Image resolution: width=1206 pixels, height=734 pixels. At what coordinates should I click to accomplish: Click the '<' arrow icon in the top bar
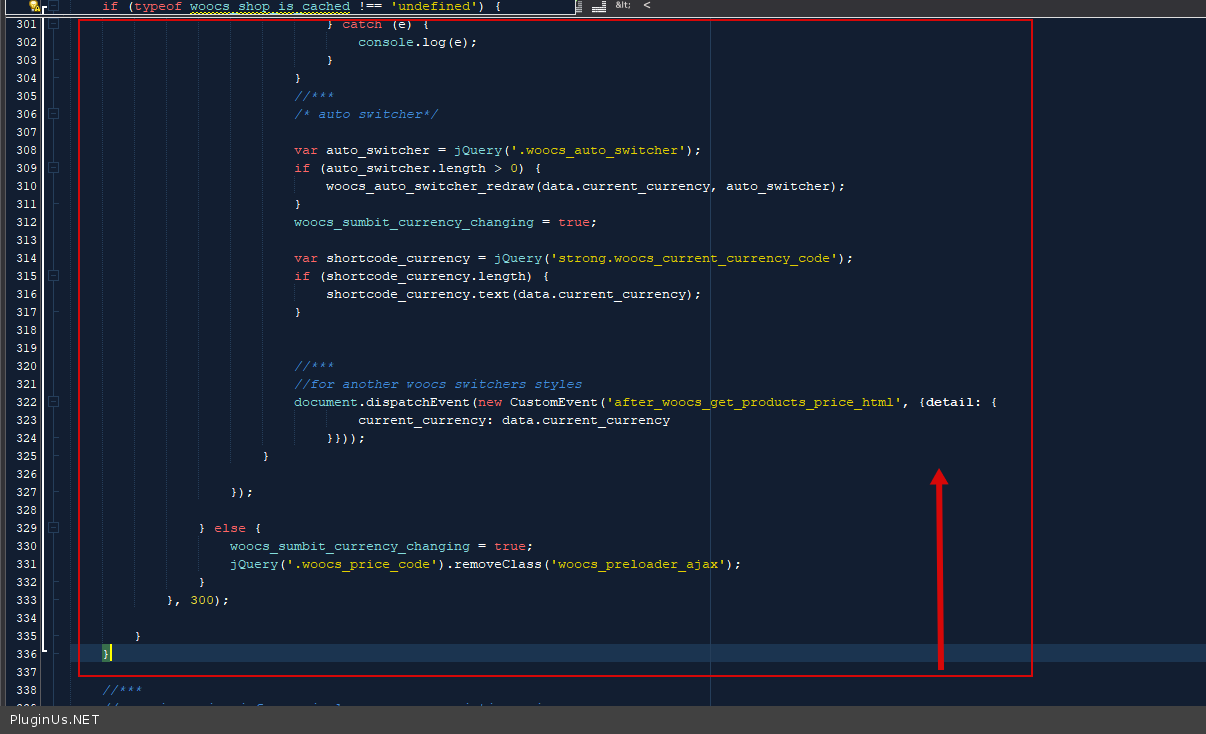point(647,5)
